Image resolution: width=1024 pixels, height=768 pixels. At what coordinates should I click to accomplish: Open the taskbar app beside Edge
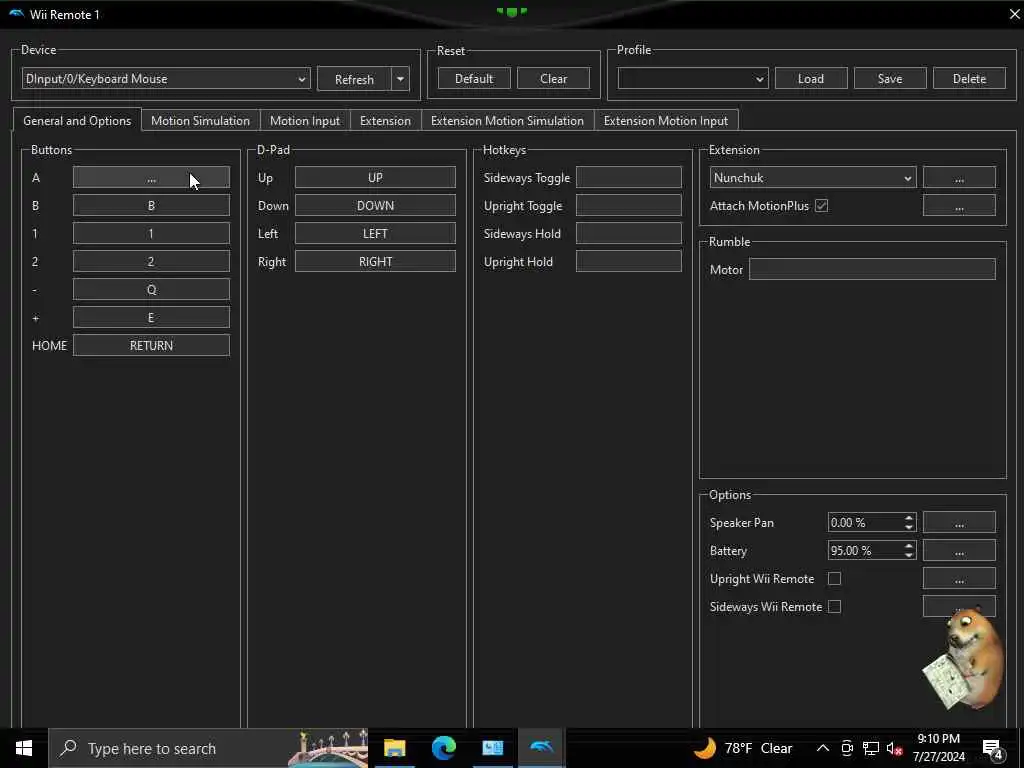click(x=492, y=748)
